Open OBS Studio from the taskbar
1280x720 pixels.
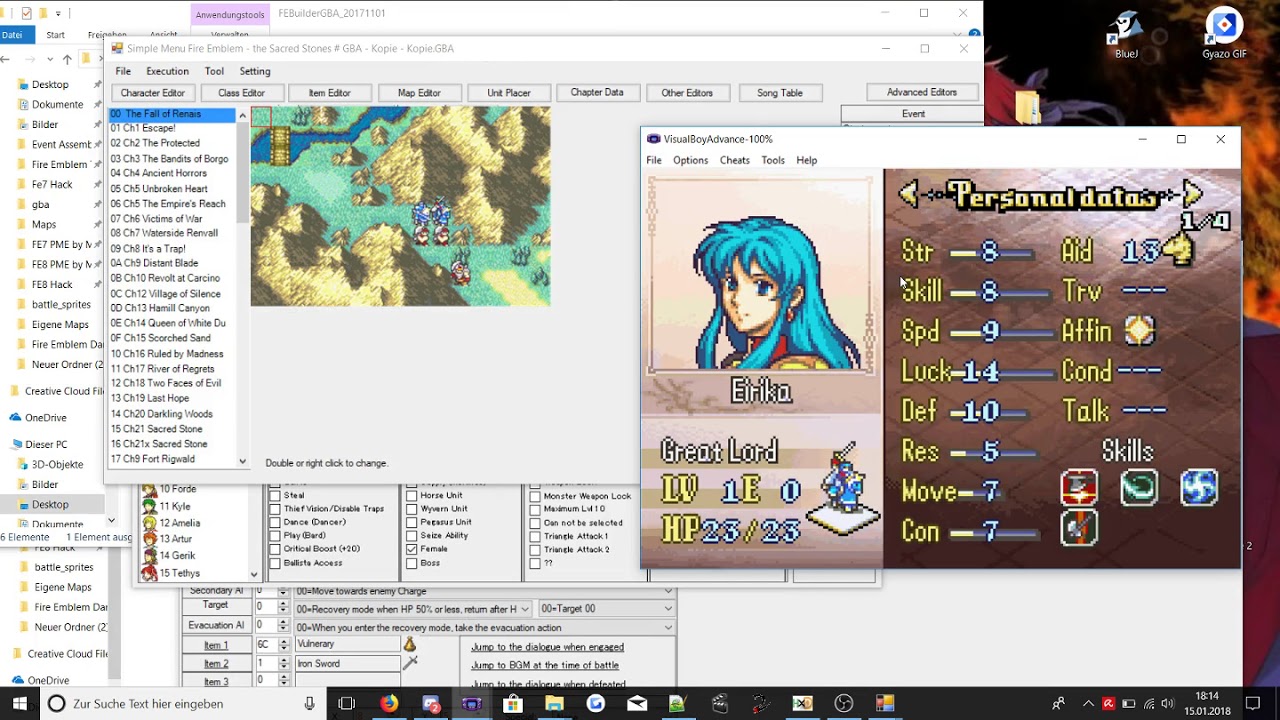[x=844, y=704]
